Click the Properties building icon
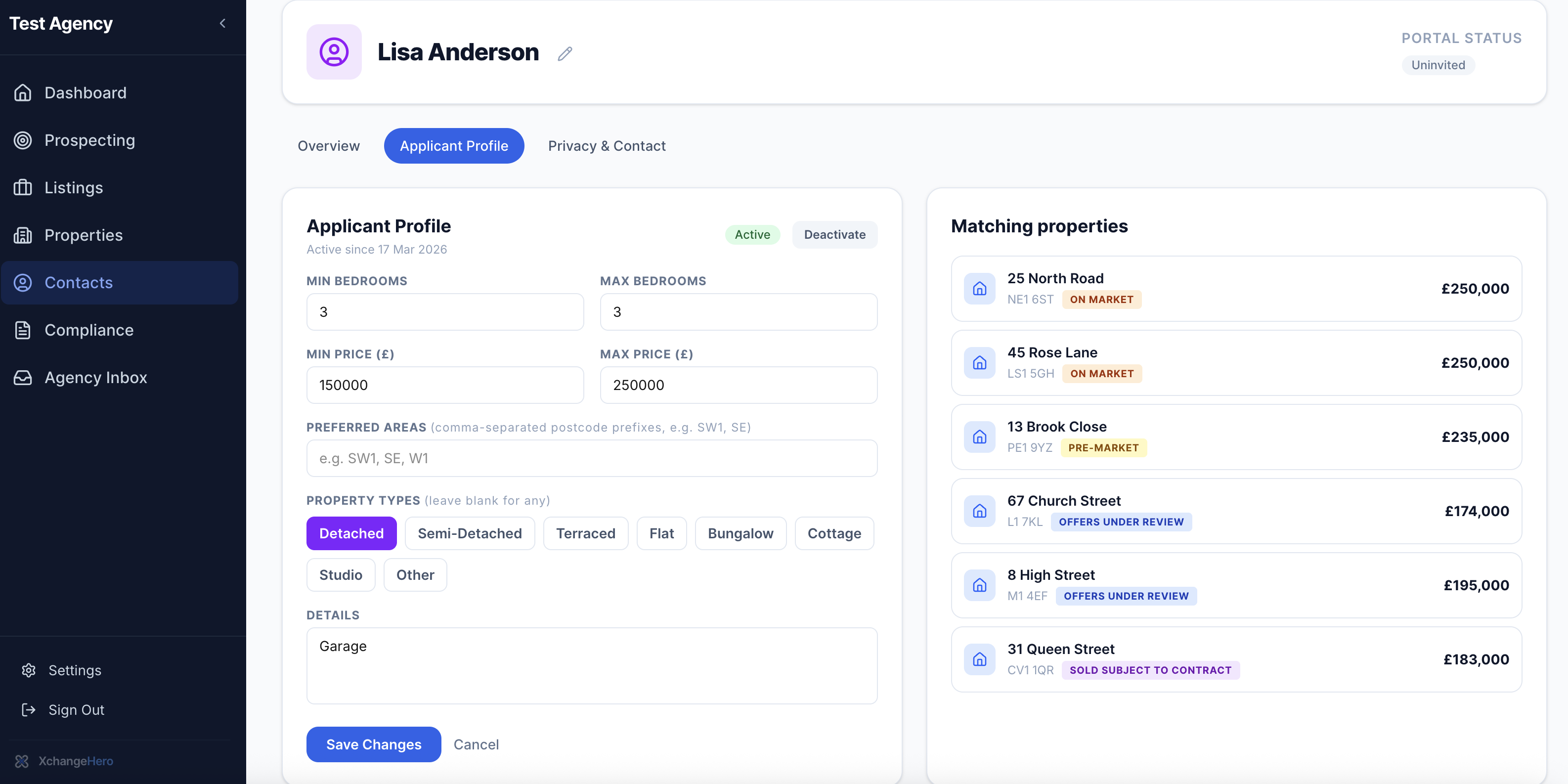This screenshot has width=1568, height=784. [23, 235]
